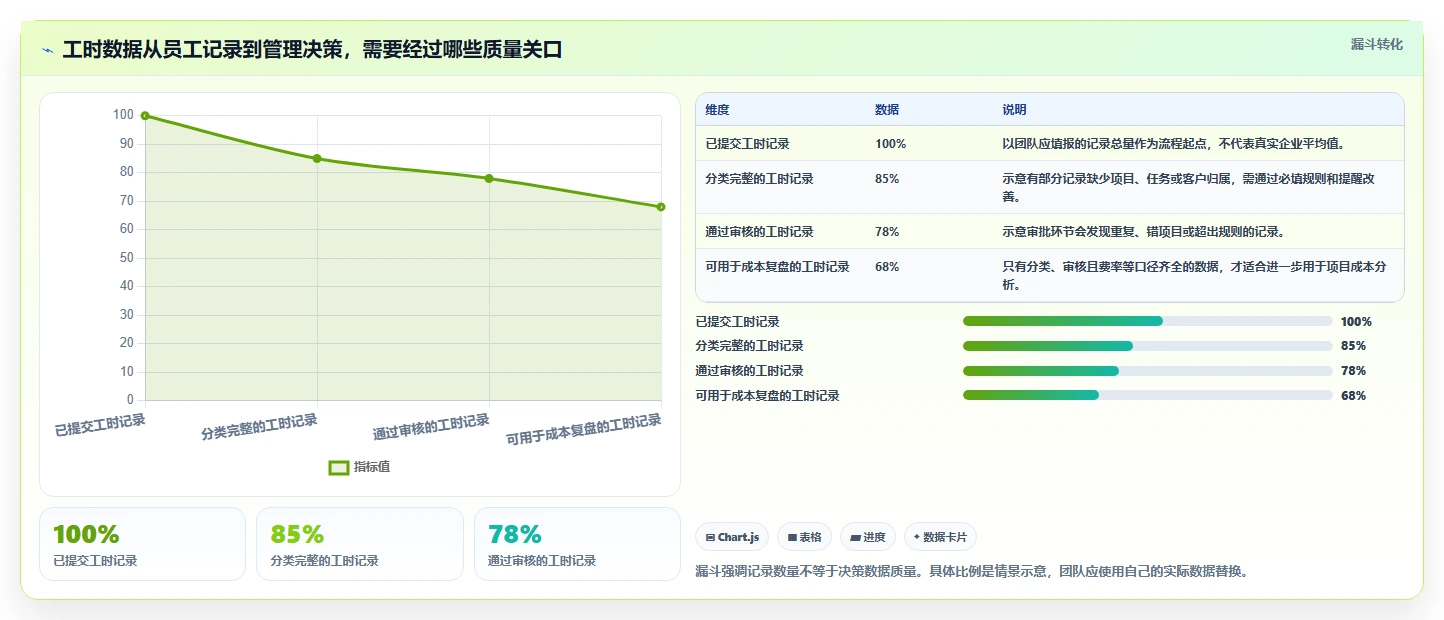Select the 可用于成本复盘的工时记录 table cell
Screen dimensions: 1444x620
pyautogui.click(x=777, y=267)
